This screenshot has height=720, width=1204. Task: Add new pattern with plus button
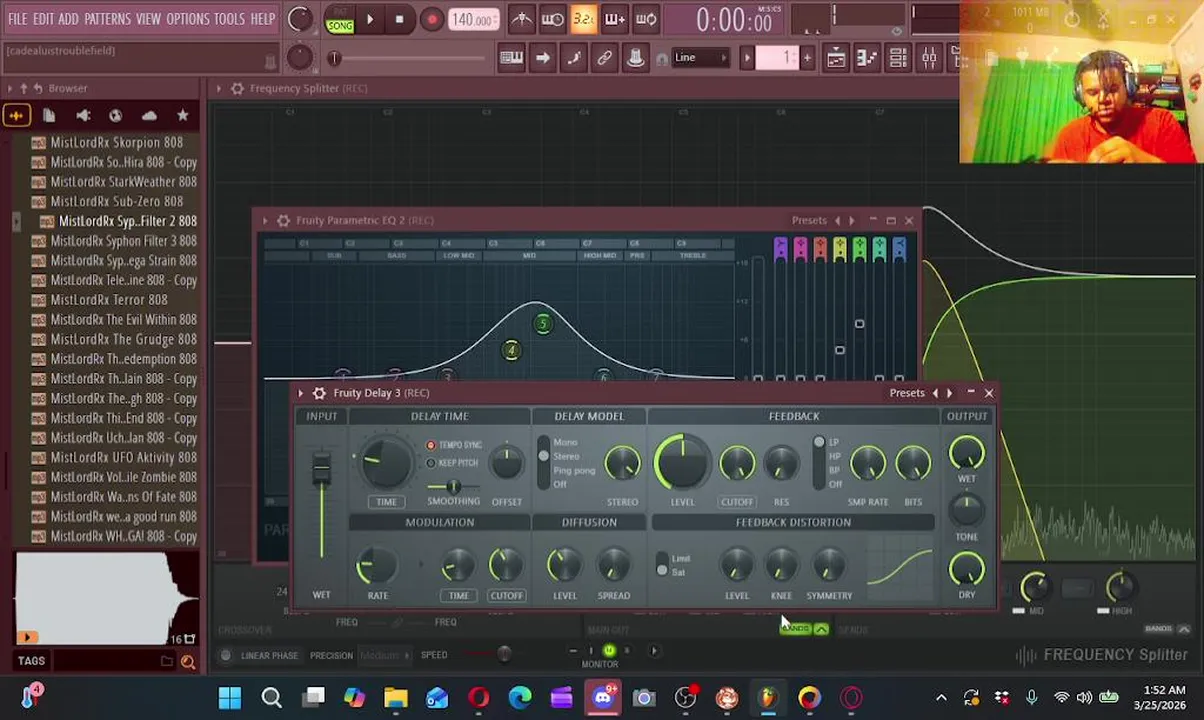pos(807,58)
